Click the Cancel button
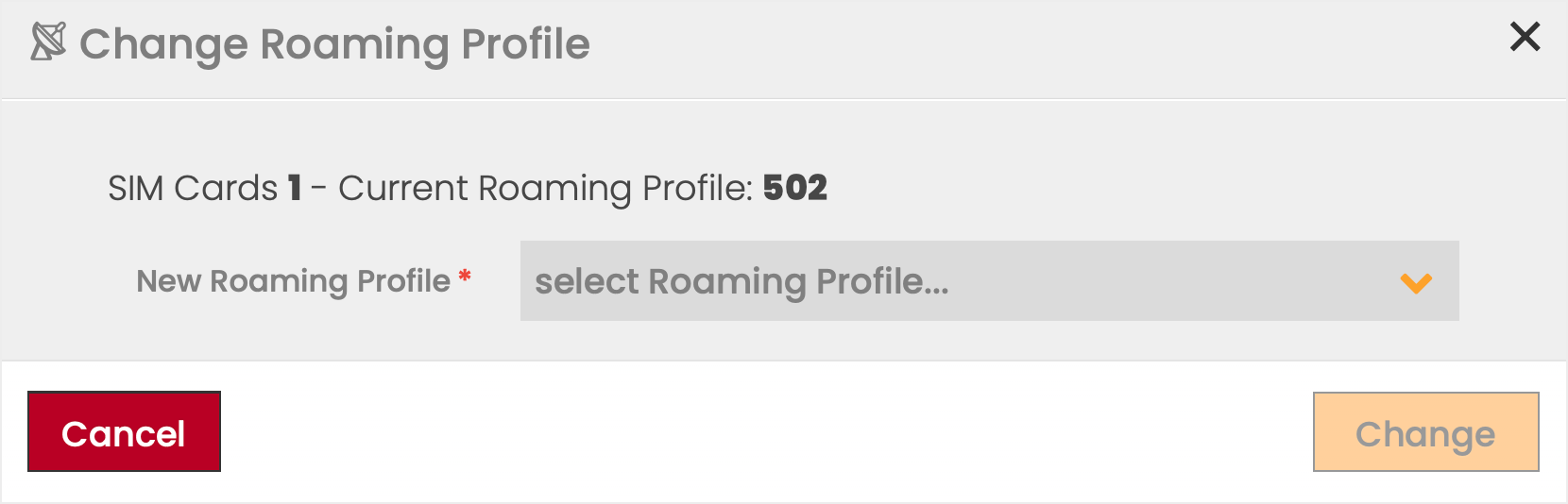Viewport: 1568px width, 504px height. point(124,432)
